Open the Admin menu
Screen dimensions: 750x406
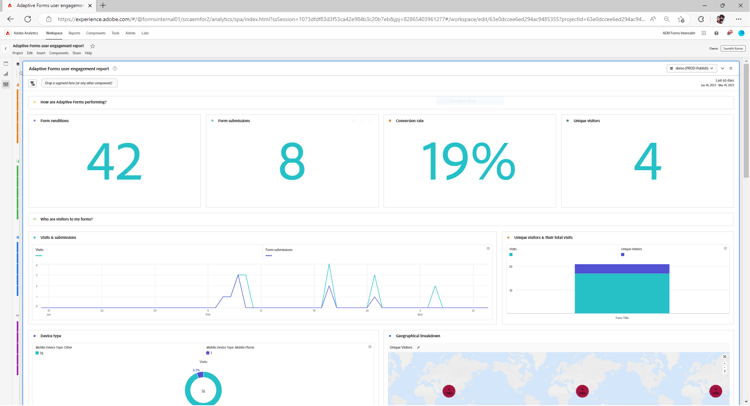[130, 33]
